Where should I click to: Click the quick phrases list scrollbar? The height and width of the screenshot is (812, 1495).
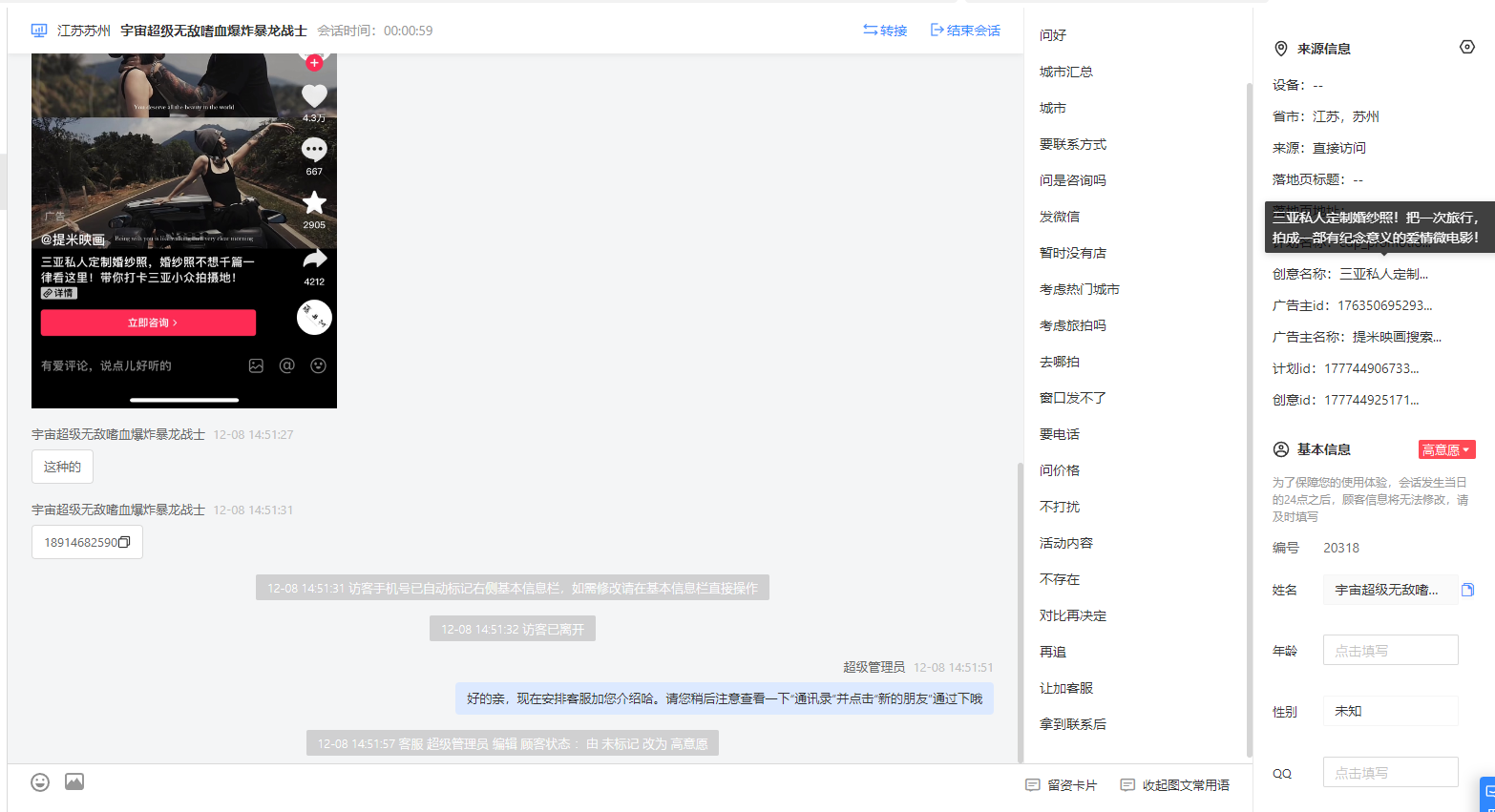point(1249,420)
